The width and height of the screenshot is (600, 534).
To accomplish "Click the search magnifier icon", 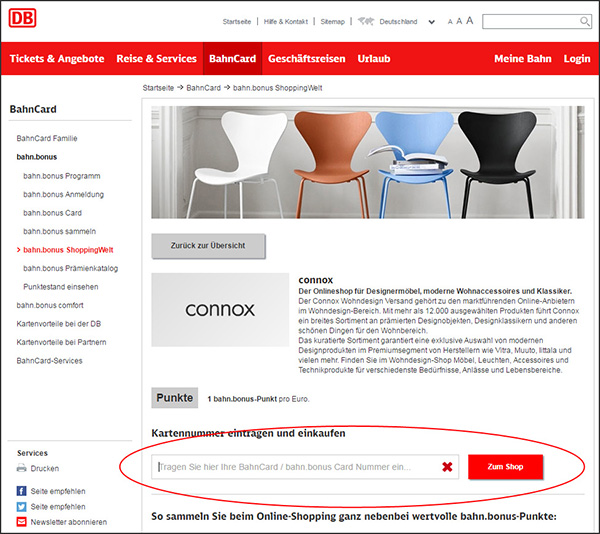I will [x=584, y=21].
